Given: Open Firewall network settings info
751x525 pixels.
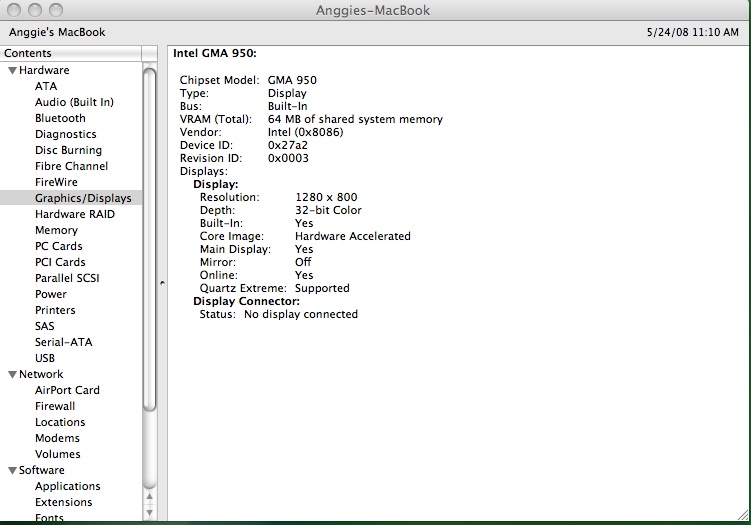Looking at the screenshot, I should coord(55,406).
